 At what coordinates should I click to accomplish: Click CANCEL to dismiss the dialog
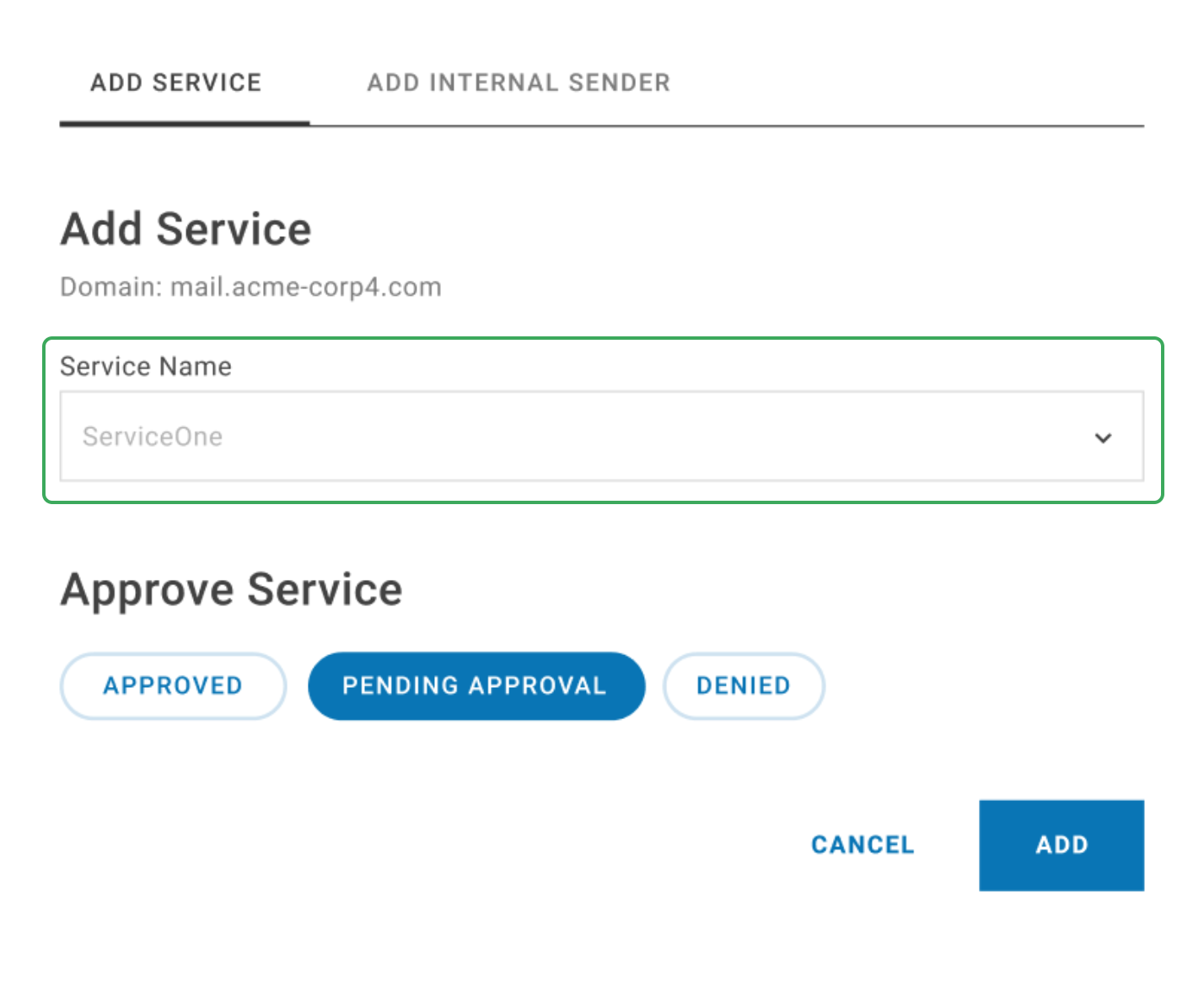(x=862, y=845)
